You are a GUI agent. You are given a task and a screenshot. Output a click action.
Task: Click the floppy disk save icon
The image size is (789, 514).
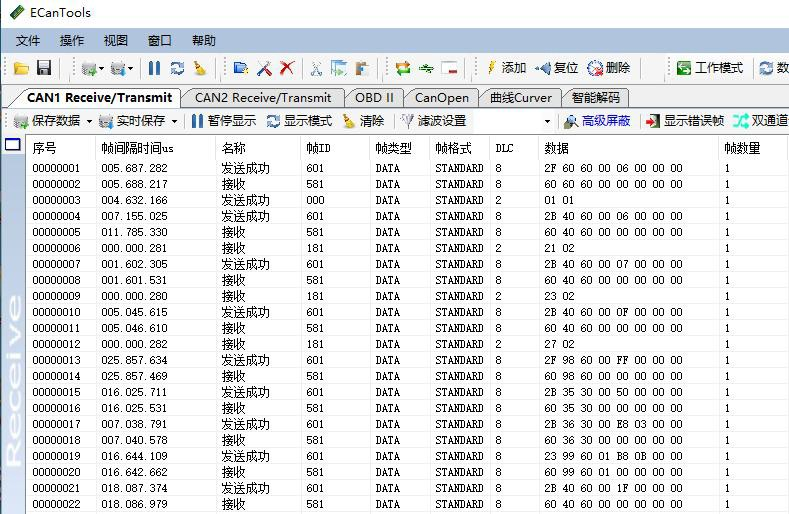(x=44, y=68)
